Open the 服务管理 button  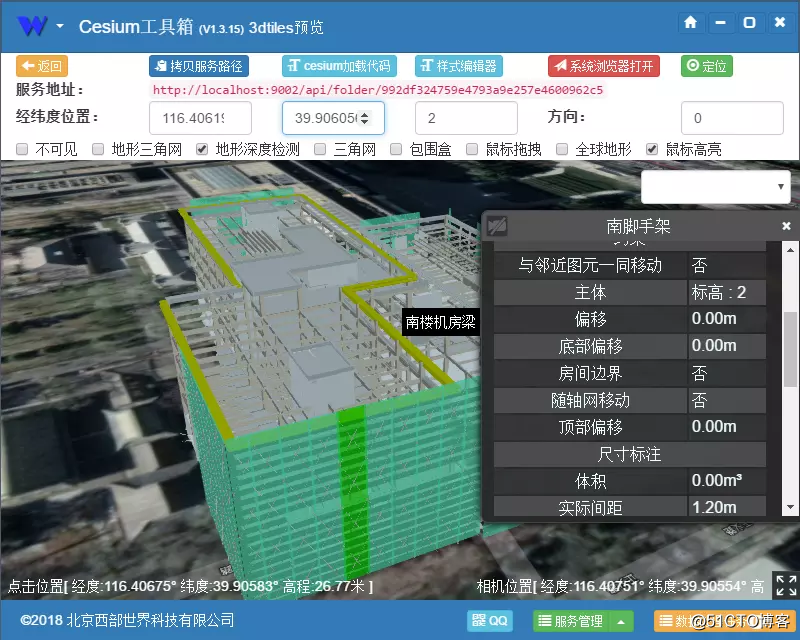[571, 621]
